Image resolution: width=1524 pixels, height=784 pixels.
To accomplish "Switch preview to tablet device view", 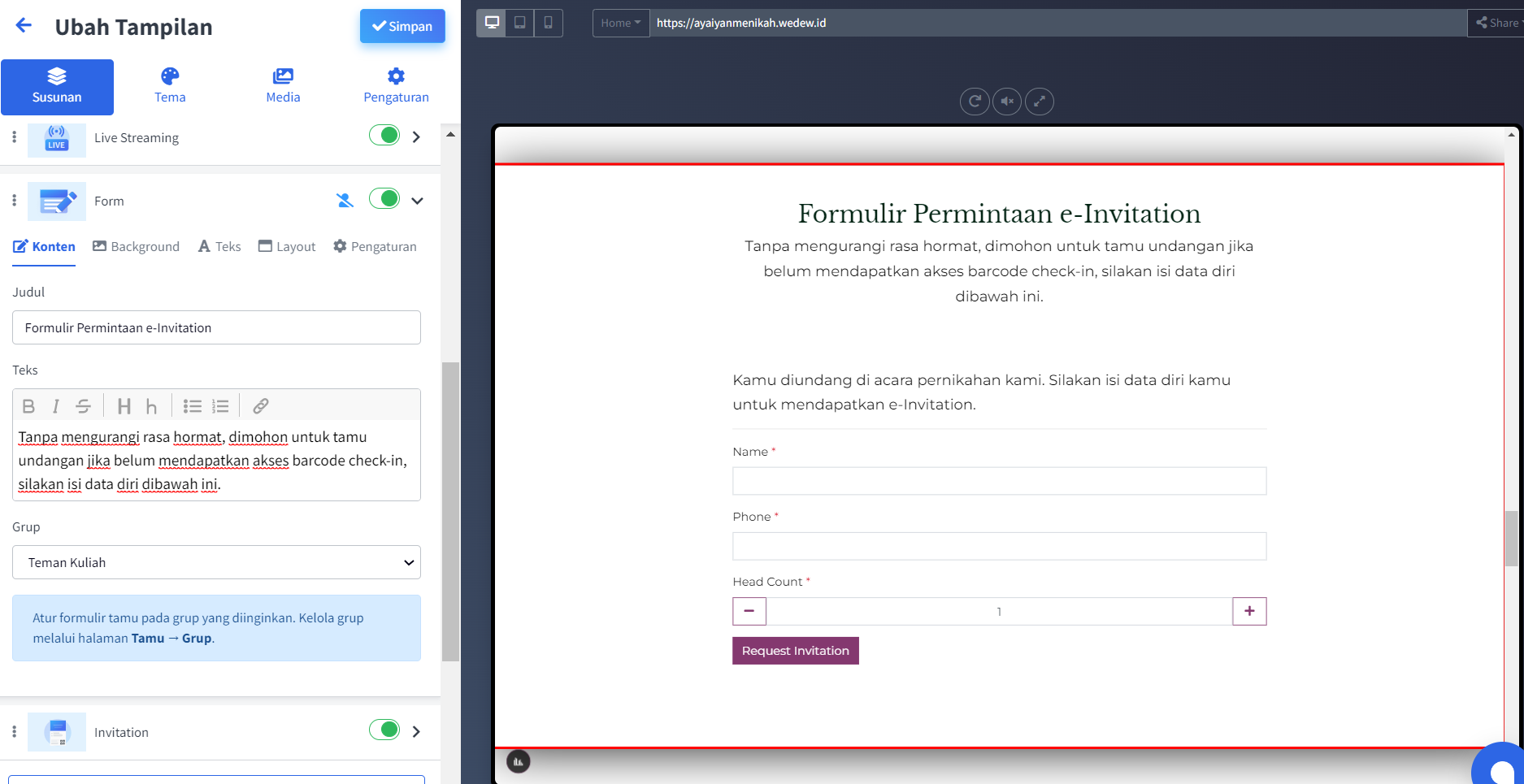I will (x=519, y=23).
